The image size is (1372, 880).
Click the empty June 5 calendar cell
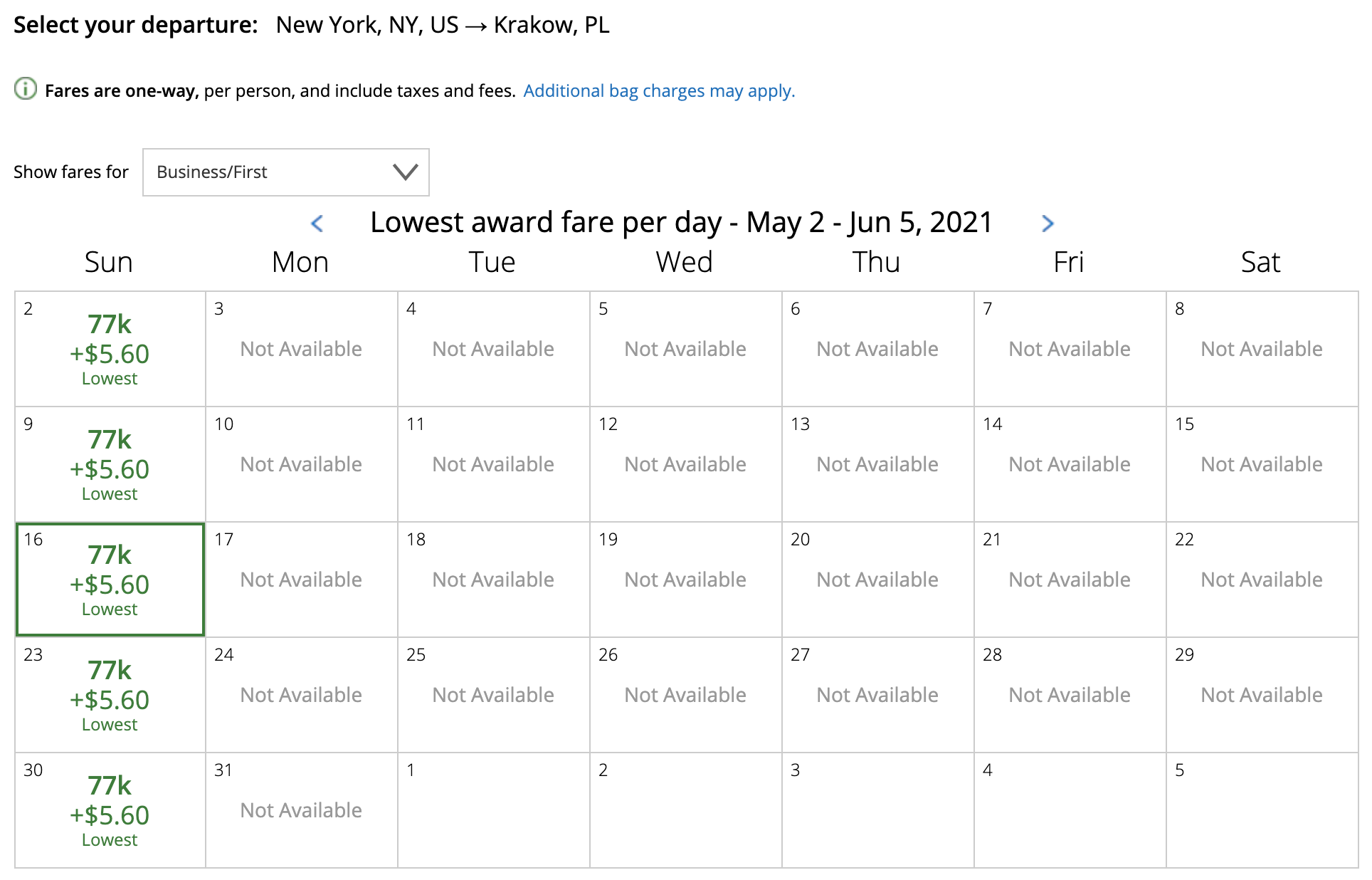tap(1262, 810)
